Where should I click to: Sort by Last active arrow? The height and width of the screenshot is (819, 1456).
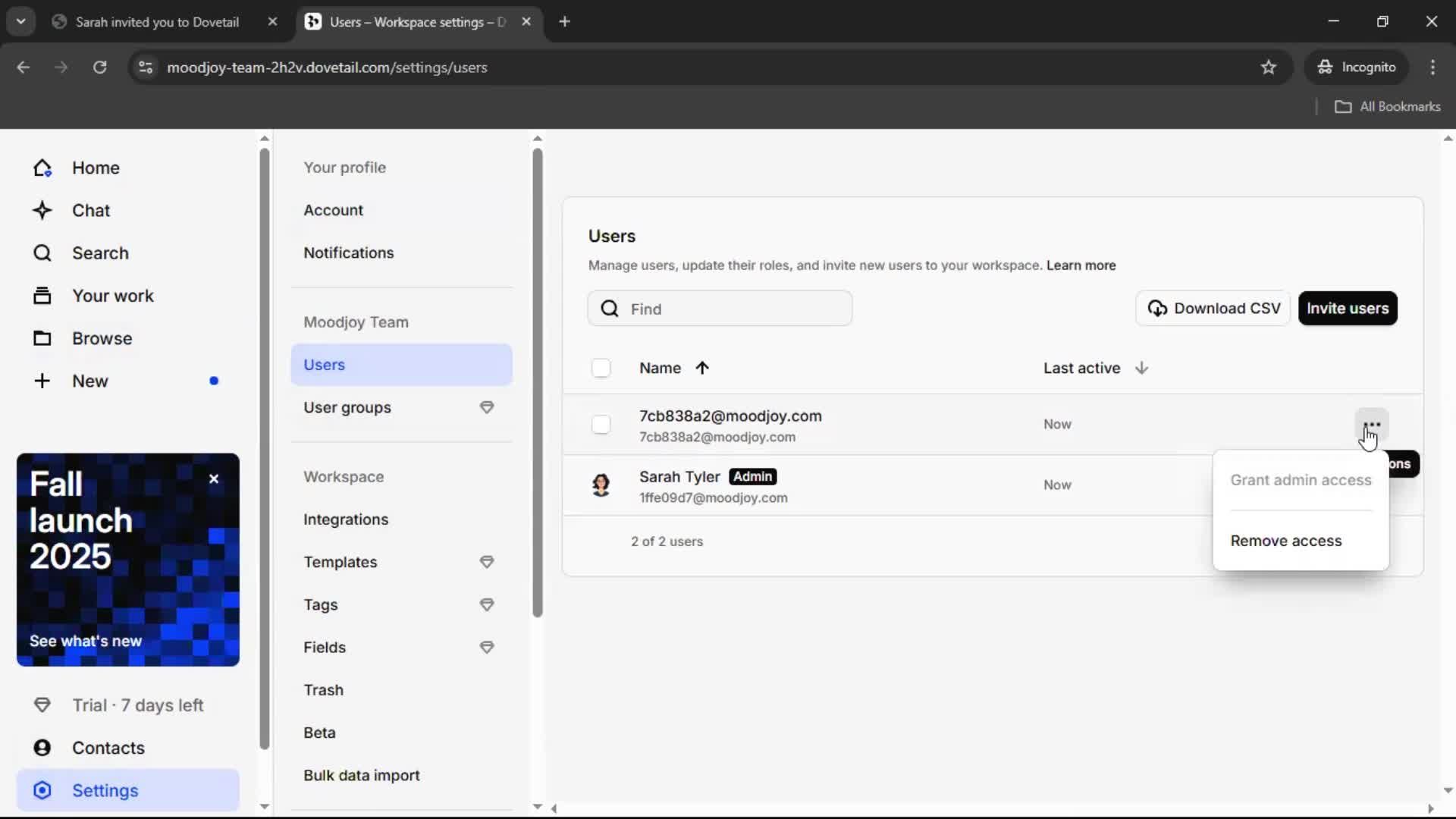pyautogui.click(x=1141, y=368)
